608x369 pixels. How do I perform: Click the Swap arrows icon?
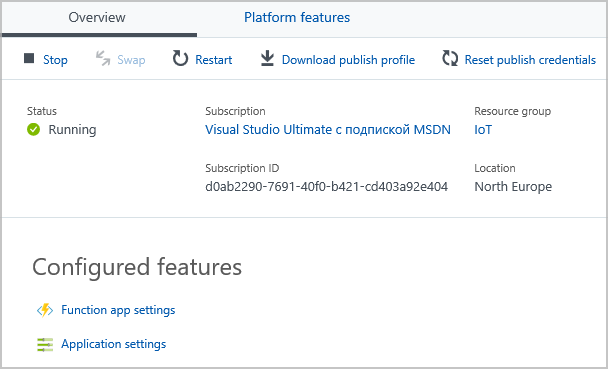tap(103, 59)
